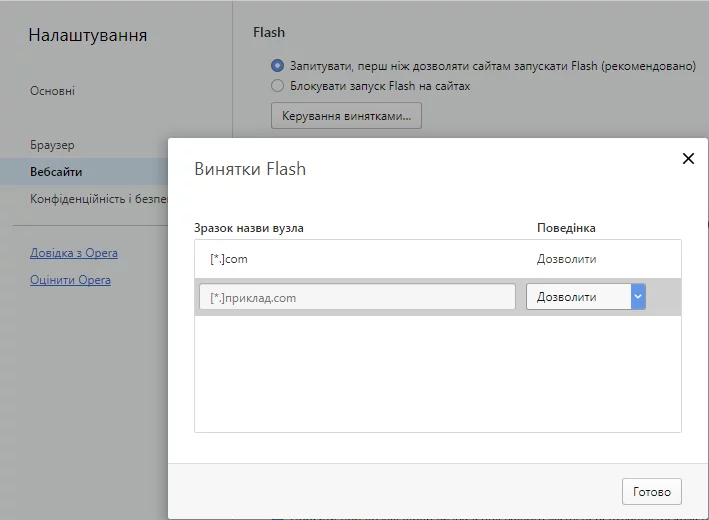Focus the [*.]приклад.com hostname input

[x=357, y=297]
